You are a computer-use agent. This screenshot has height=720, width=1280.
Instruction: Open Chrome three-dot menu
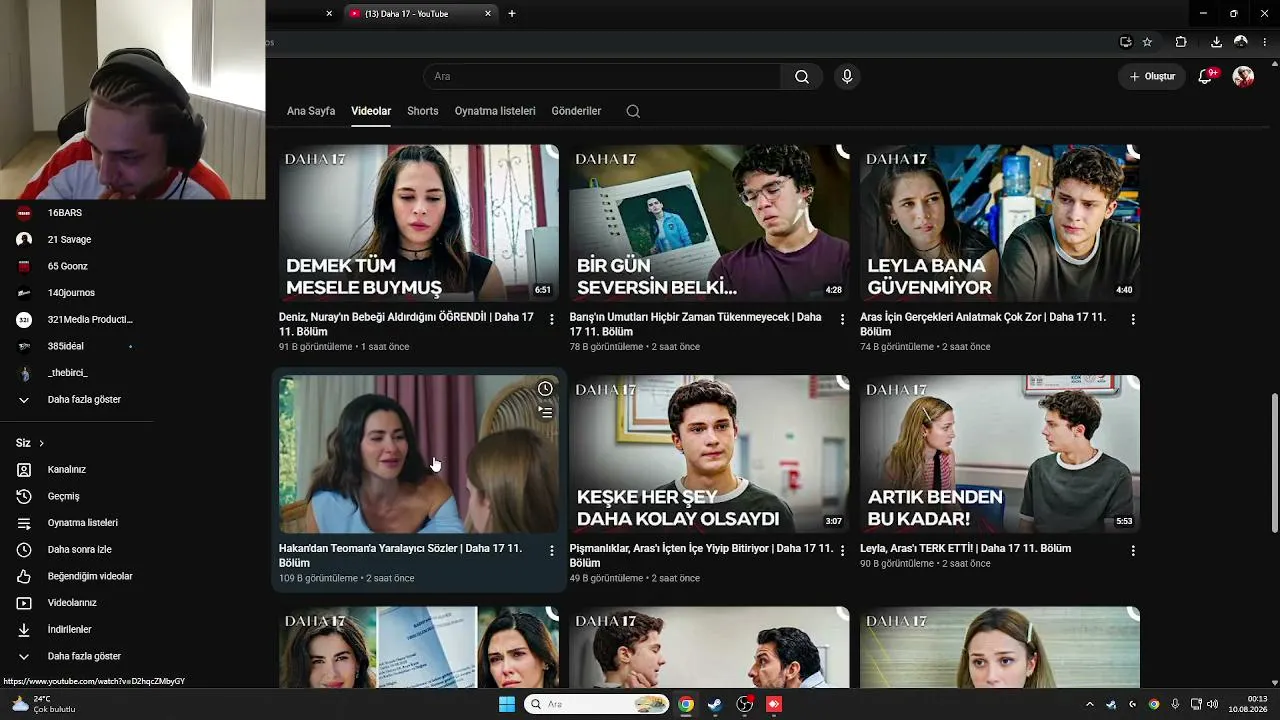pos(1266,42)
